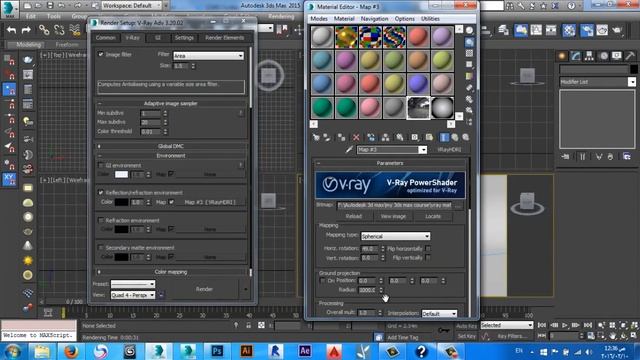Open the Modify tab in command panel
The height and width of the screenshot is (360, 640).
click(x=576, y=56)
